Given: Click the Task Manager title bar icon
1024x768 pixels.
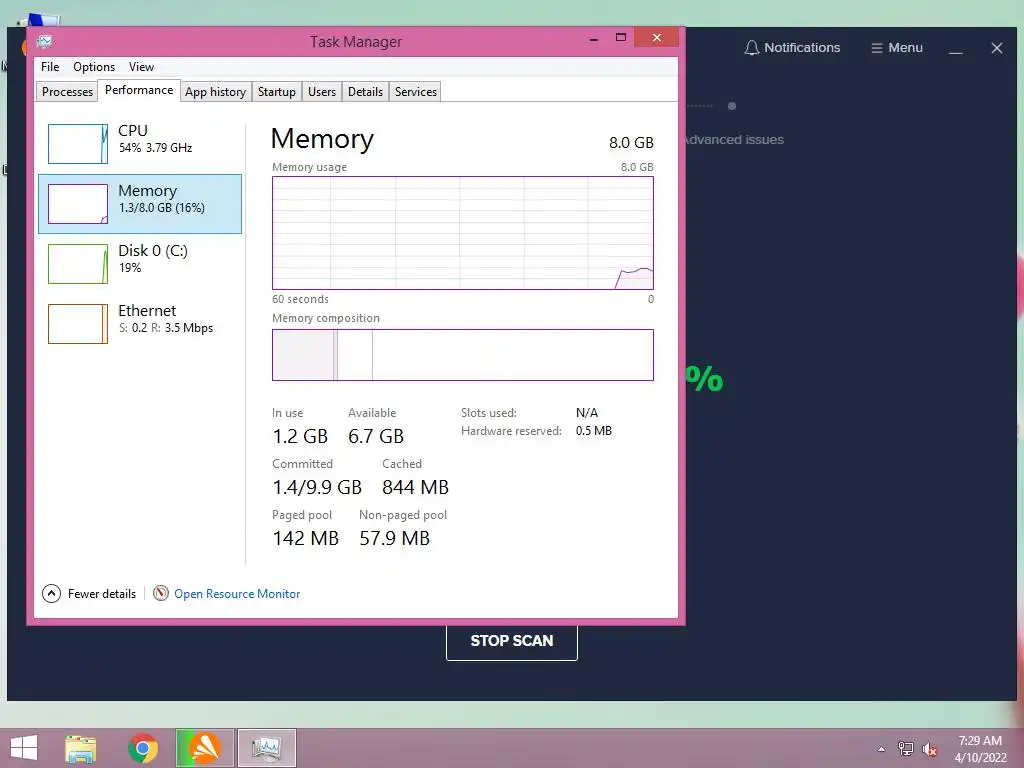Looking at the screenshot, I should pyautogui.click(x=44, y=42).
